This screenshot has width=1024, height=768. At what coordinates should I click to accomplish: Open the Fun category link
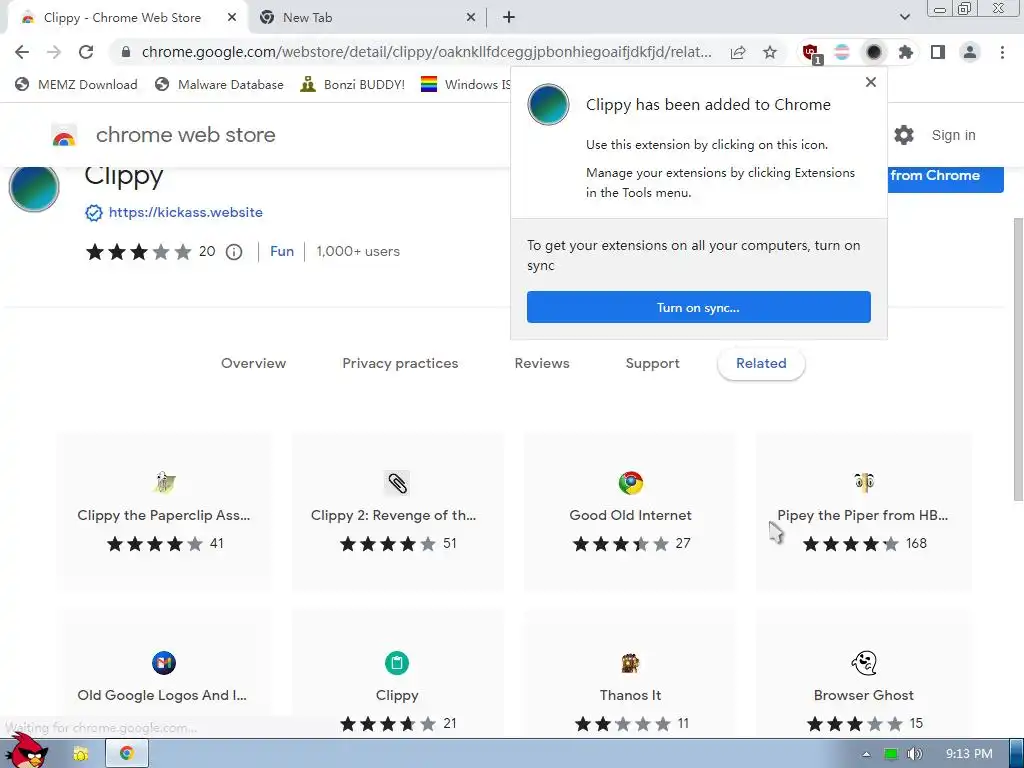pos(282,251)
